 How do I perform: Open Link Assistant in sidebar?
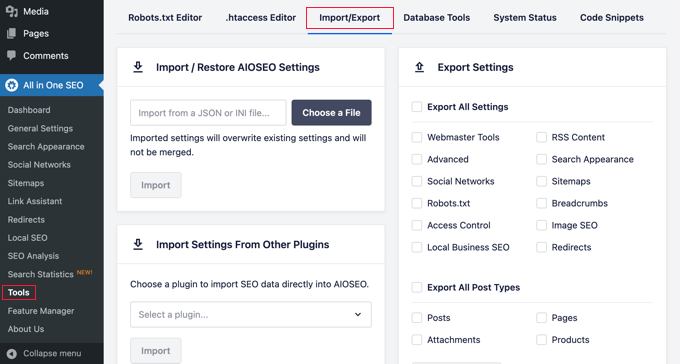pyautogui.click(x=35, y=201)
